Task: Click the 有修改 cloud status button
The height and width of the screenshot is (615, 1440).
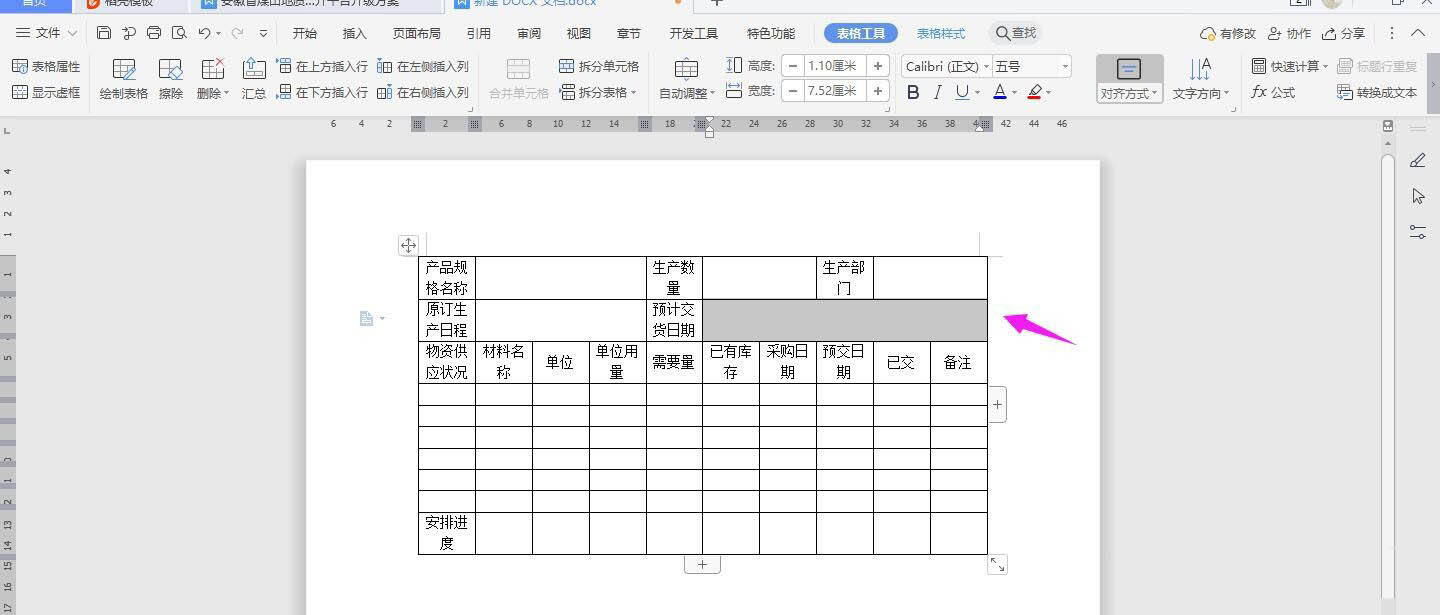Action: point(1227,33)
